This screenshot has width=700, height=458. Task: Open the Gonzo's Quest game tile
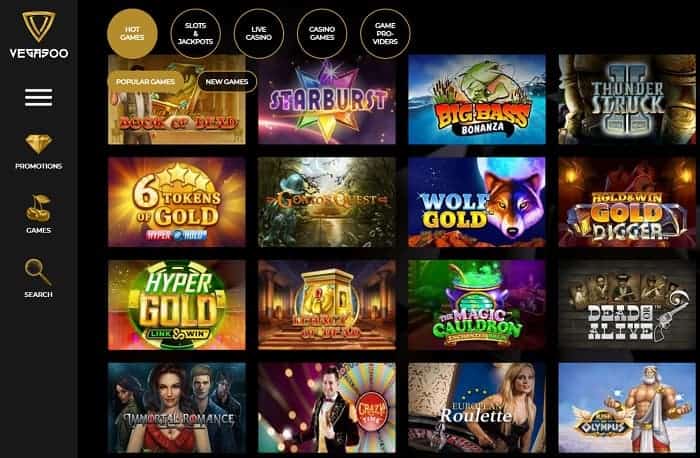click(327, 202)
